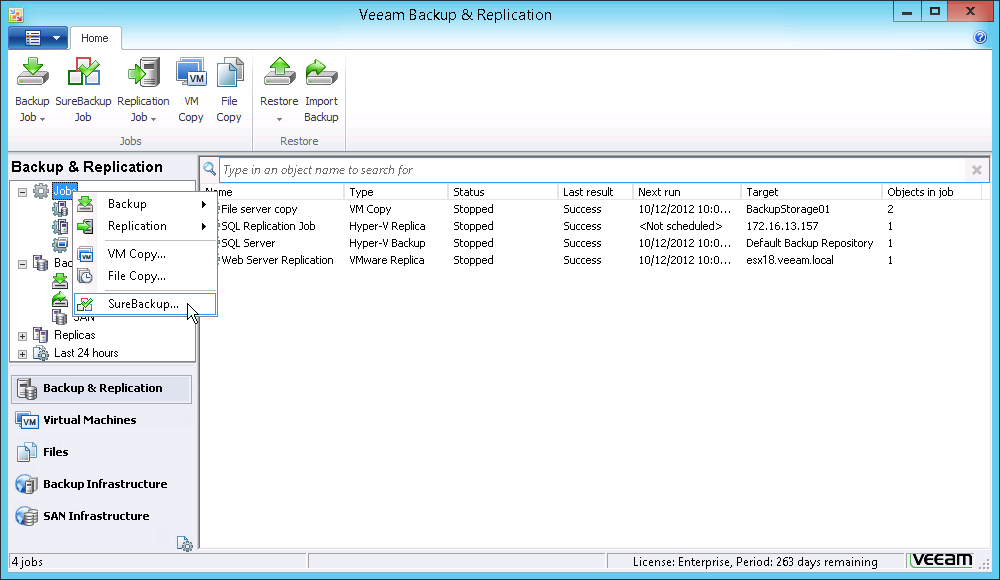Open the Restore dropdown arrow
Screen dimensions: 1000x580
tap(279, 119)
